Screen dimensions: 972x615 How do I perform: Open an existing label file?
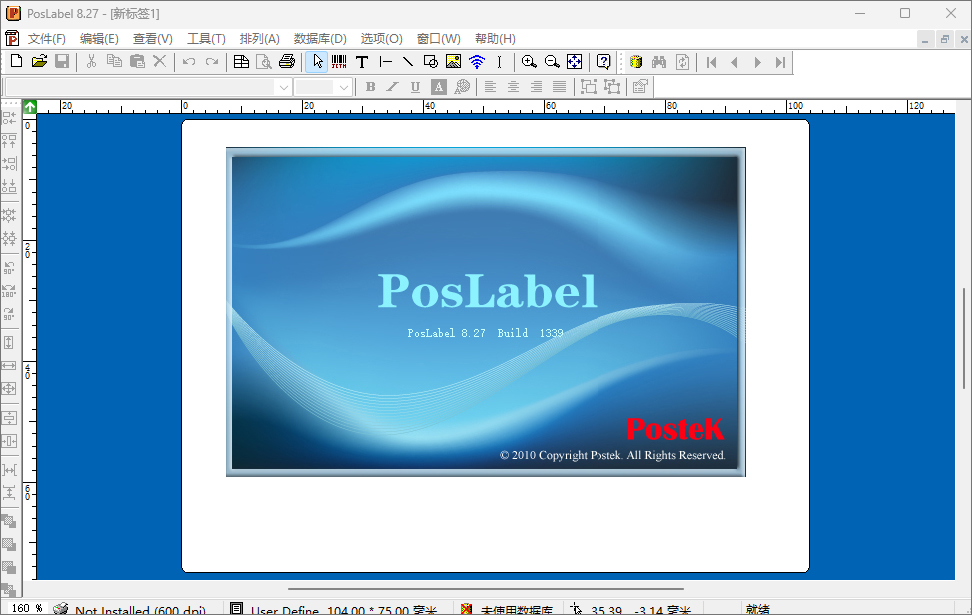[39, 61]
